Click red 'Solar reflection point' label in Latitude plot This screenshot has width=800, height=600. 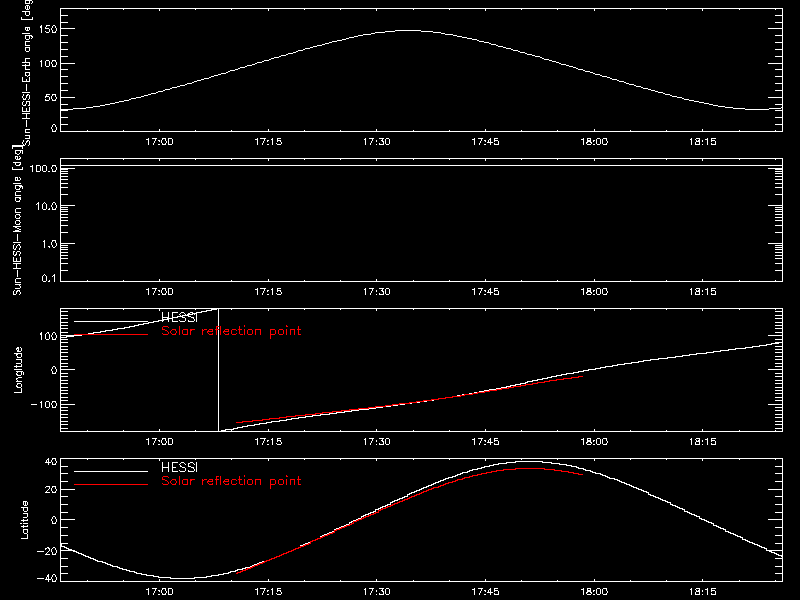tap(231, 481)
